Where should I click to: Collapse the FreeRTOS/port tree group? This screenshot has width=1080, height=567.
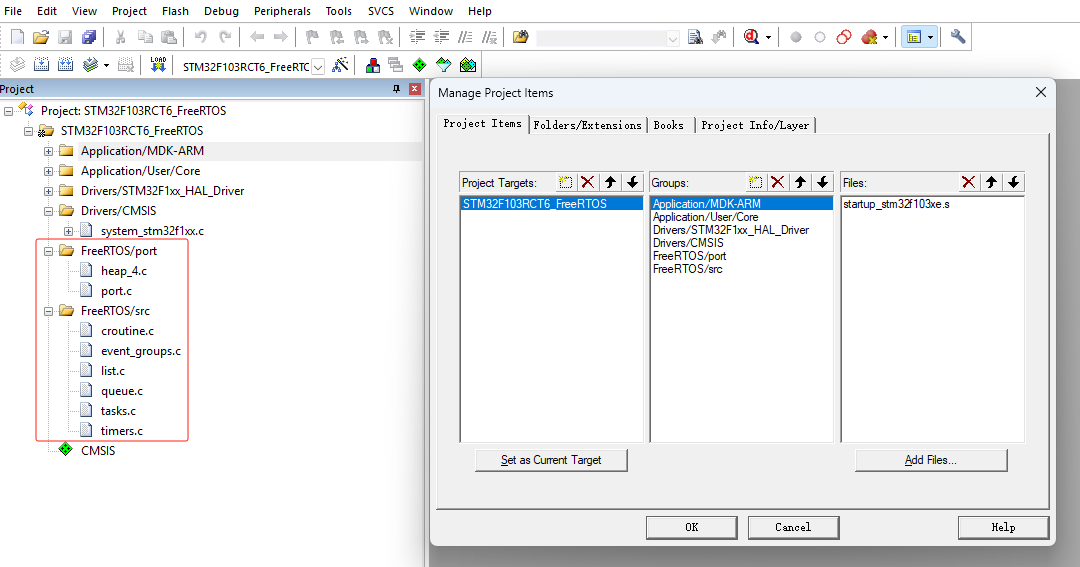point(48,251)
